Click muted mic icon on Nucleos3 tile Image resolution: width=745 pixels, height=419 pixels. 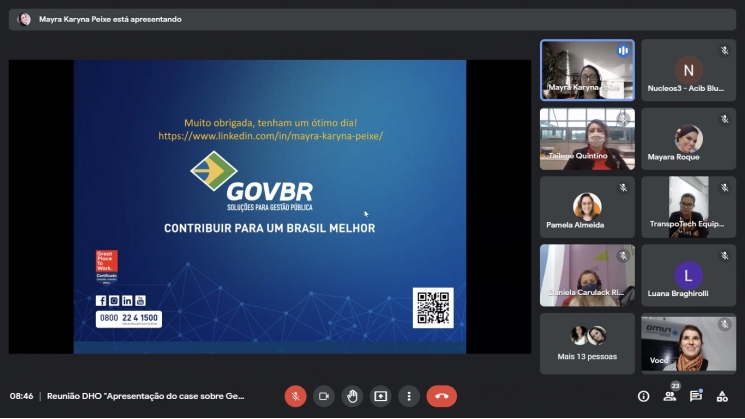pyautogui.click(x=725, y=50)
